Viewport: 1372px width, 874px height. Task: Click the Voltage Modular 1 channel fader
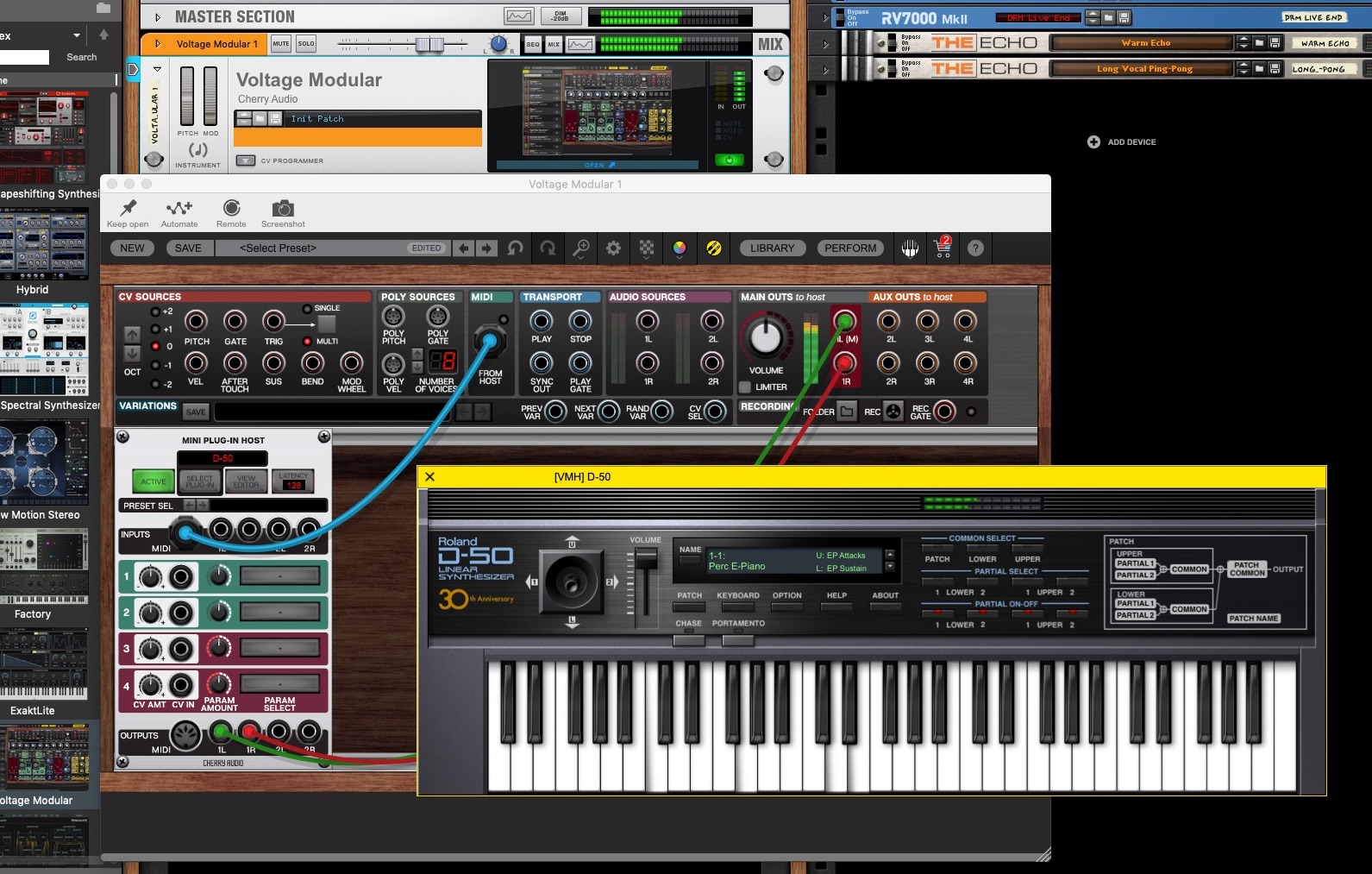pyautogui.click(x=429, y=44)
